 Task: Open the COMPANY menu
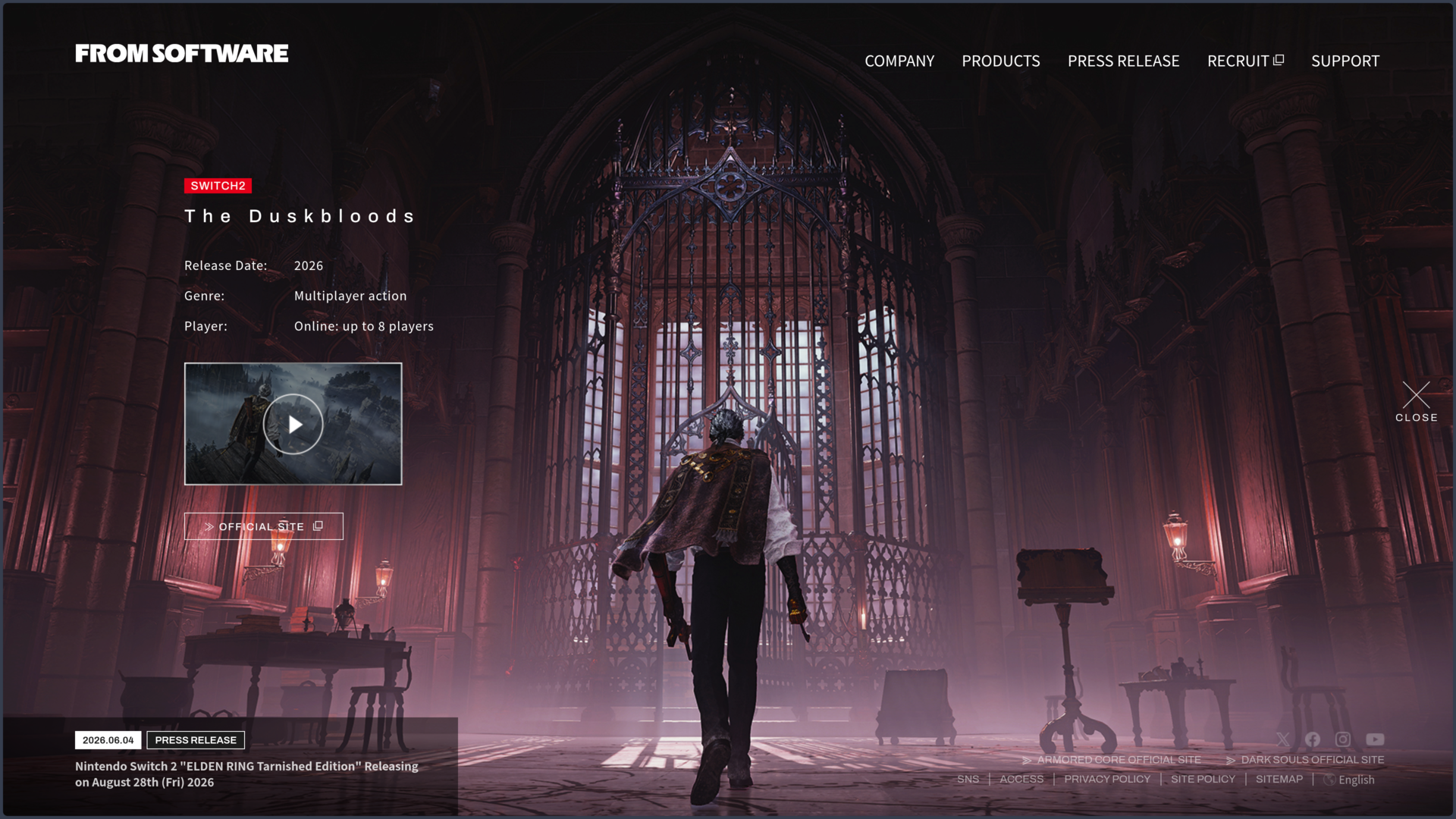point(899,61)
